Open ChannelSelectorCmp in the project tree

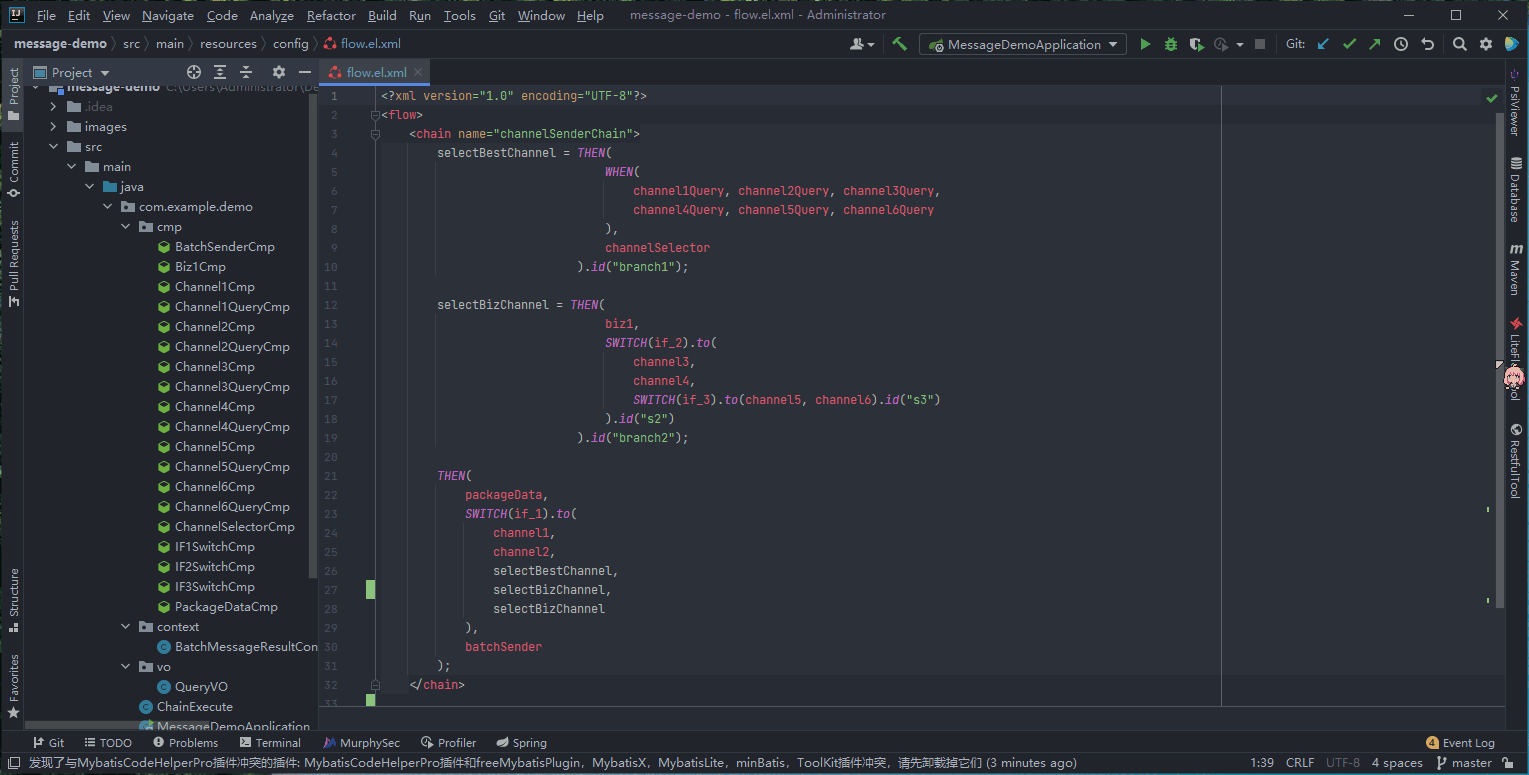(234, 527)
